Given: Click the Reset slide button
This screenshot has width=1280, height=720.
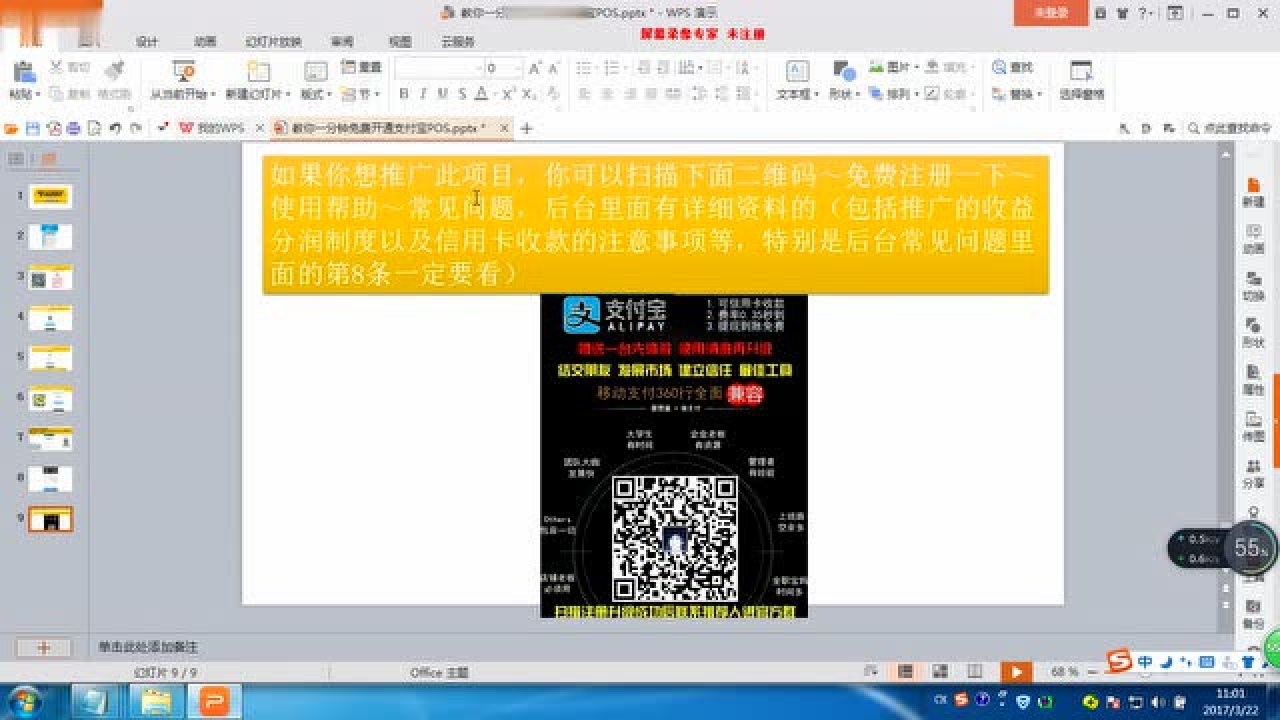Looking at the screenshot, I should click(362, 67).
